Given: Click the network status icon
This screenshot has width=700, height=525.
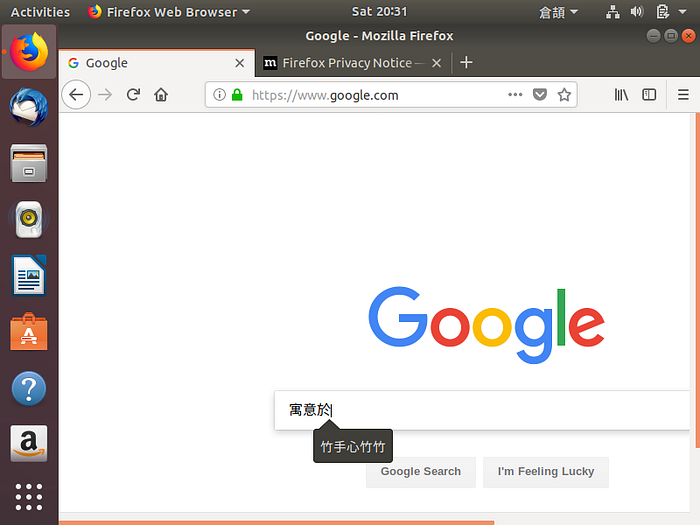Looking at the screenshot, I should tap(612, 12).
